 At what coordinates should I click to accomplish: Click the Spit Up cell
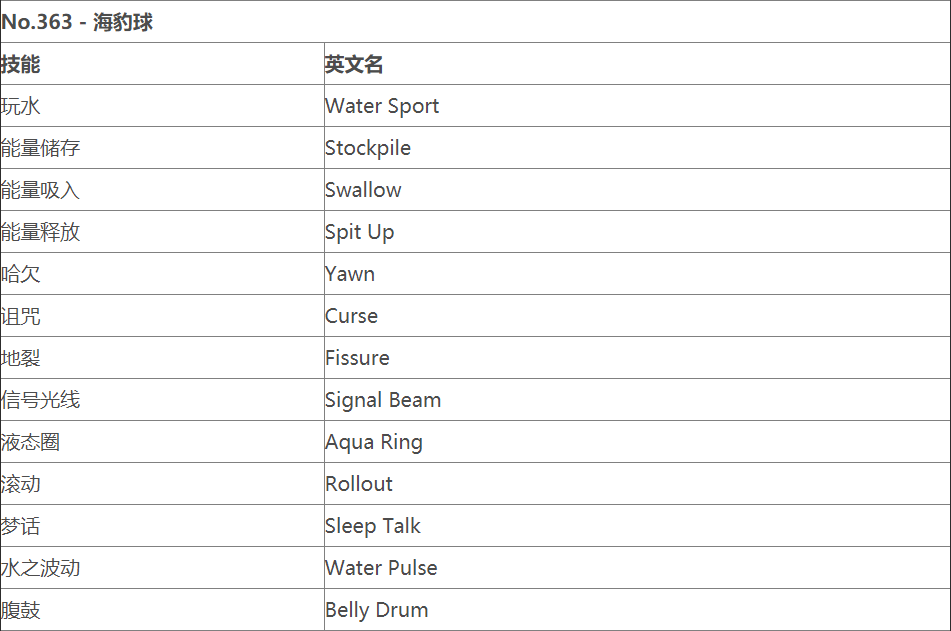tap(360, 232)
